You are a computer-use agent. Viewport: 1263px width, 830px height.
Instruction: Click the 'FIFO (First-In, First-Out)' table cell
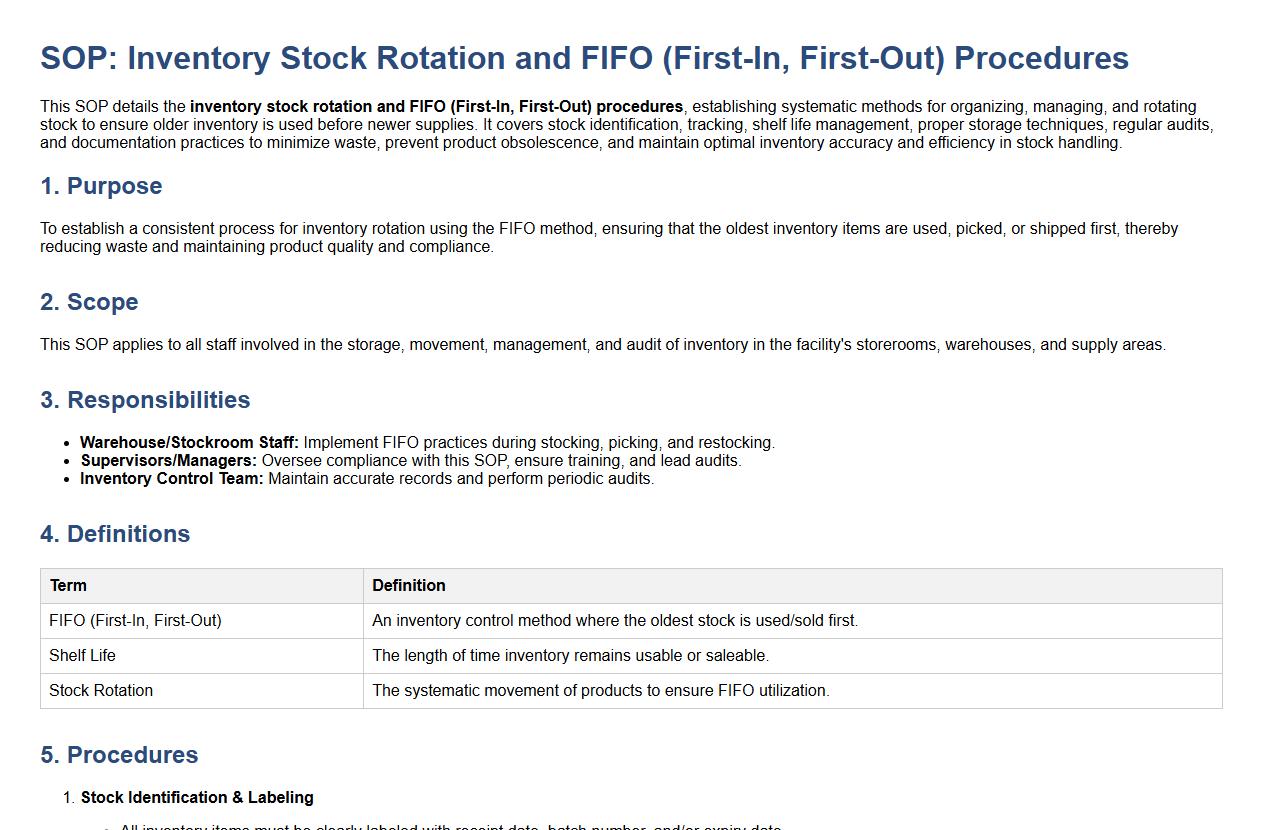(x=135, y=621)
